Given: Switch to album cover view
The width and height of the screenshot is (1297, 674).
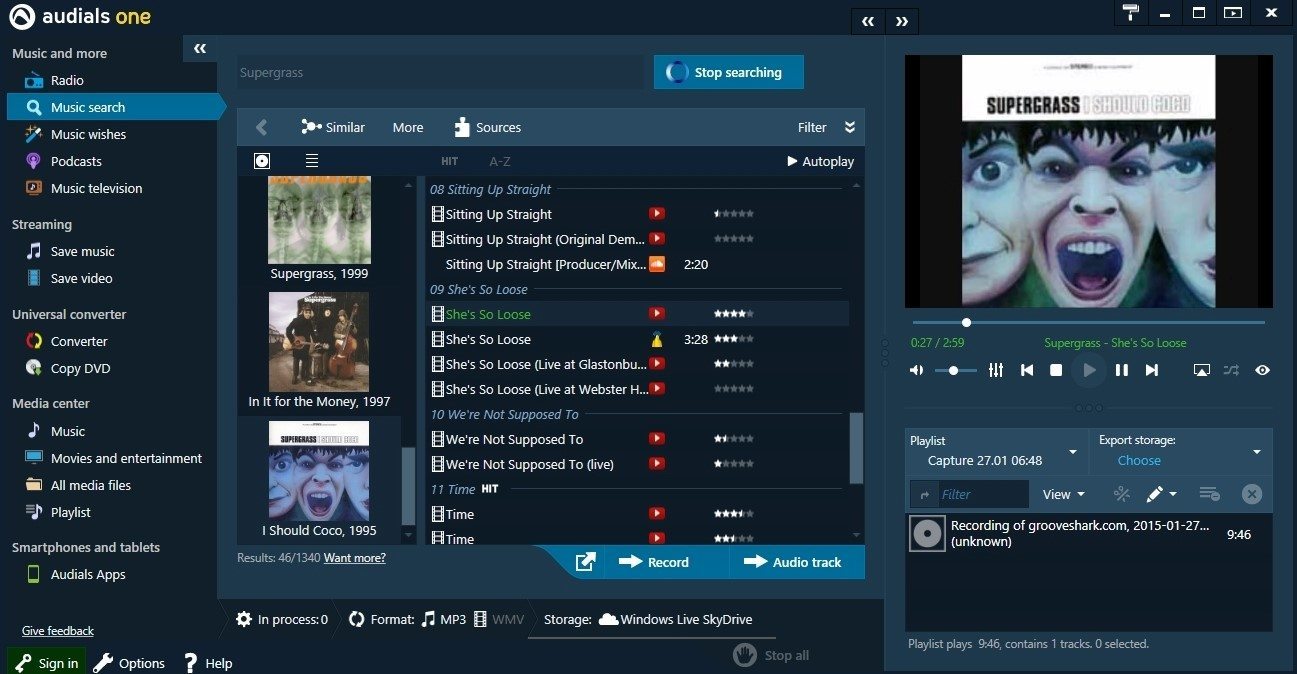Looking at the screenshot, I should pos(262,161).
